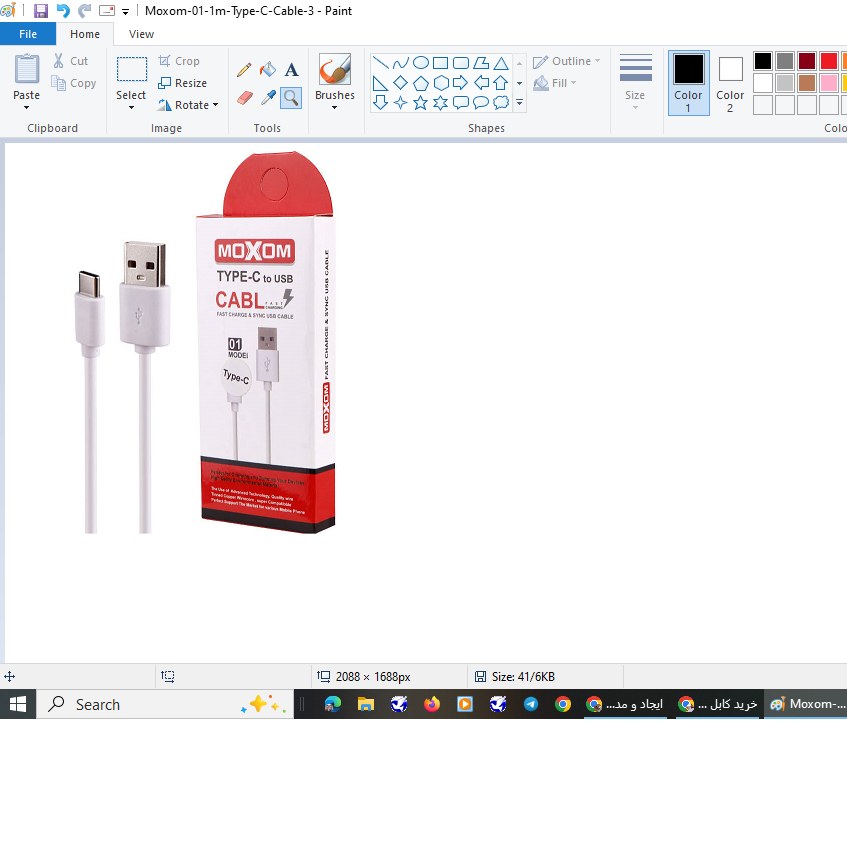This screenshot has width=847, height=847.
Task: Select the Magnifier tool
Action: coord(289,96)
